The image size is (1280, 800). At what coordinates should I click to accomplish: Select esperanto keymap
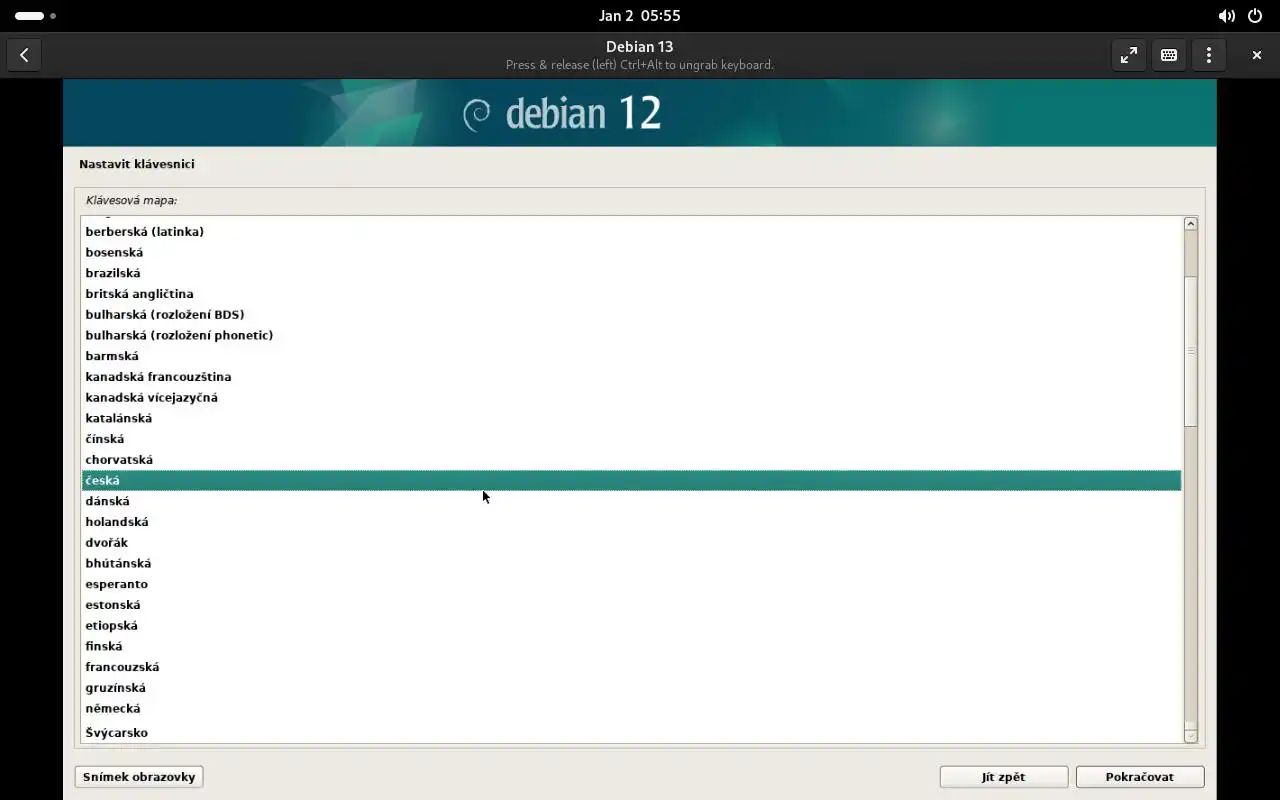coord(631,584)
